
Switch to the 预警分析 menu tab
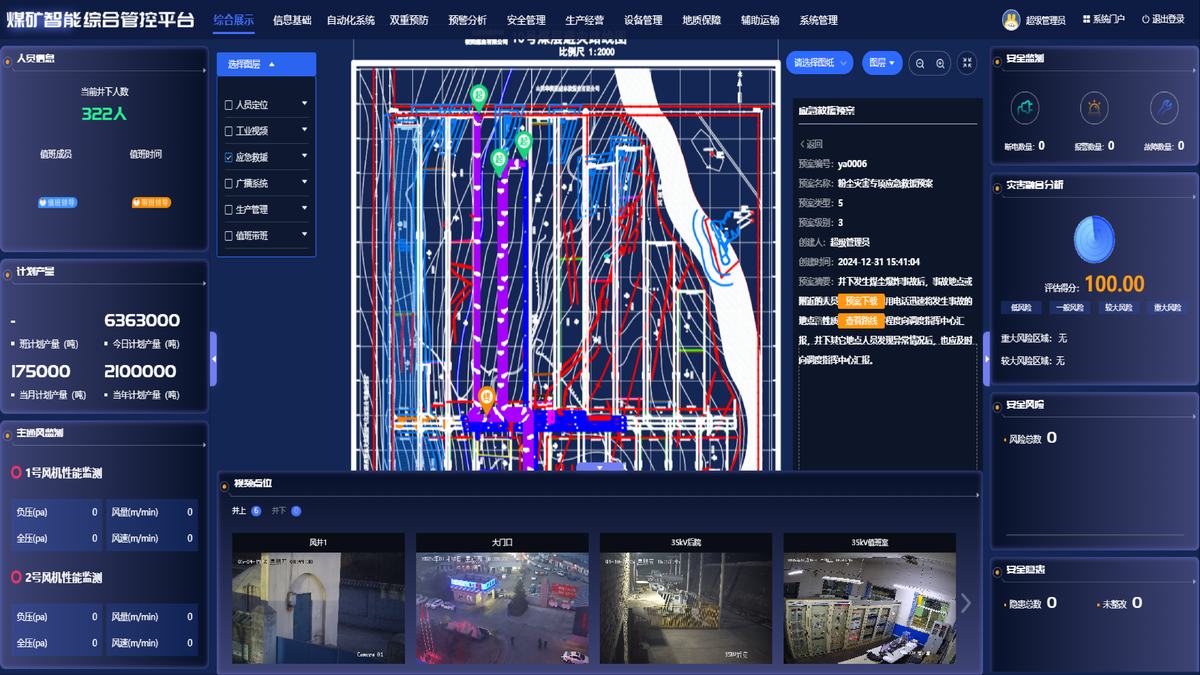pyautogui.click(x=468, y=20)
